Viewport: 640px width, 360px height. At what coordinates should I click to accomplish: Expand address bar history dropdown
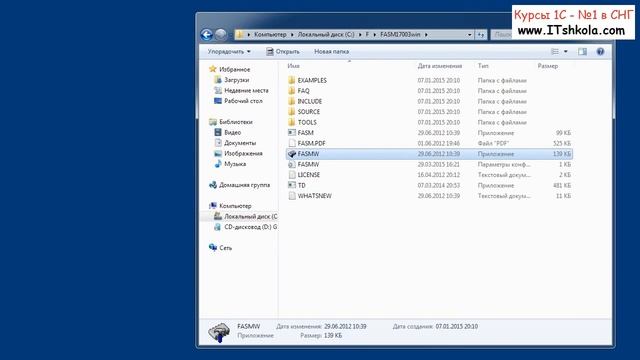coord(469,35)
